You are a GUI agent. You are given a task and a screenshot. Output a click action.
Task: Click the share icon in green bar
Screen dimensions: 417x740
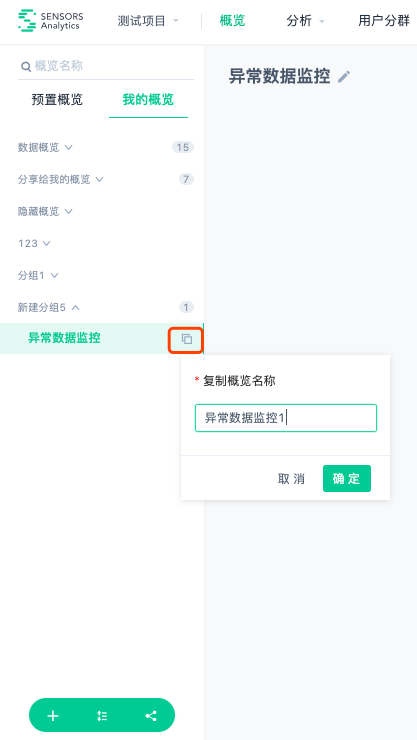point(151,716)
